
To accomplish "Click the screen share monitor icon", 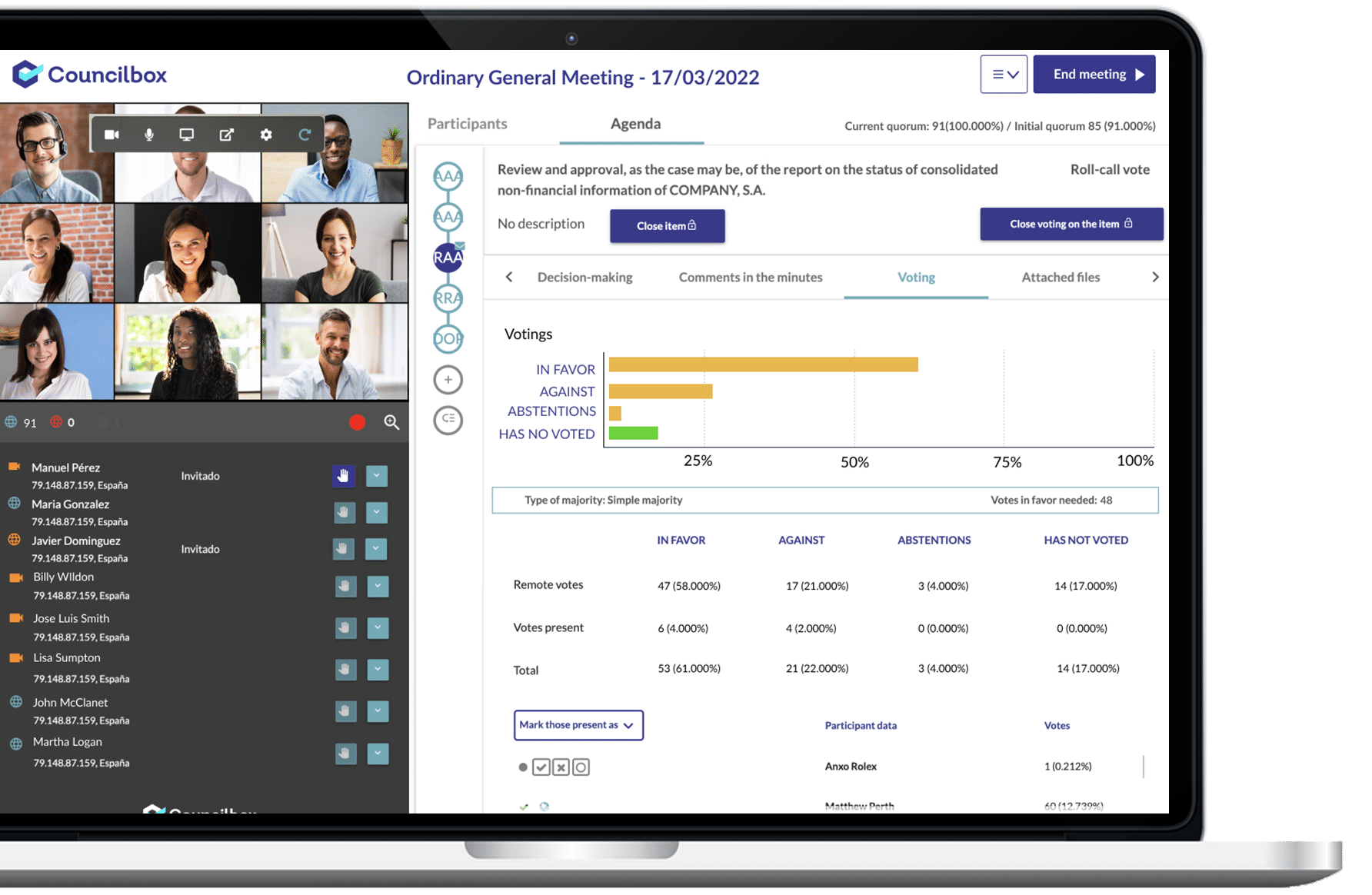I will (186, 135).
